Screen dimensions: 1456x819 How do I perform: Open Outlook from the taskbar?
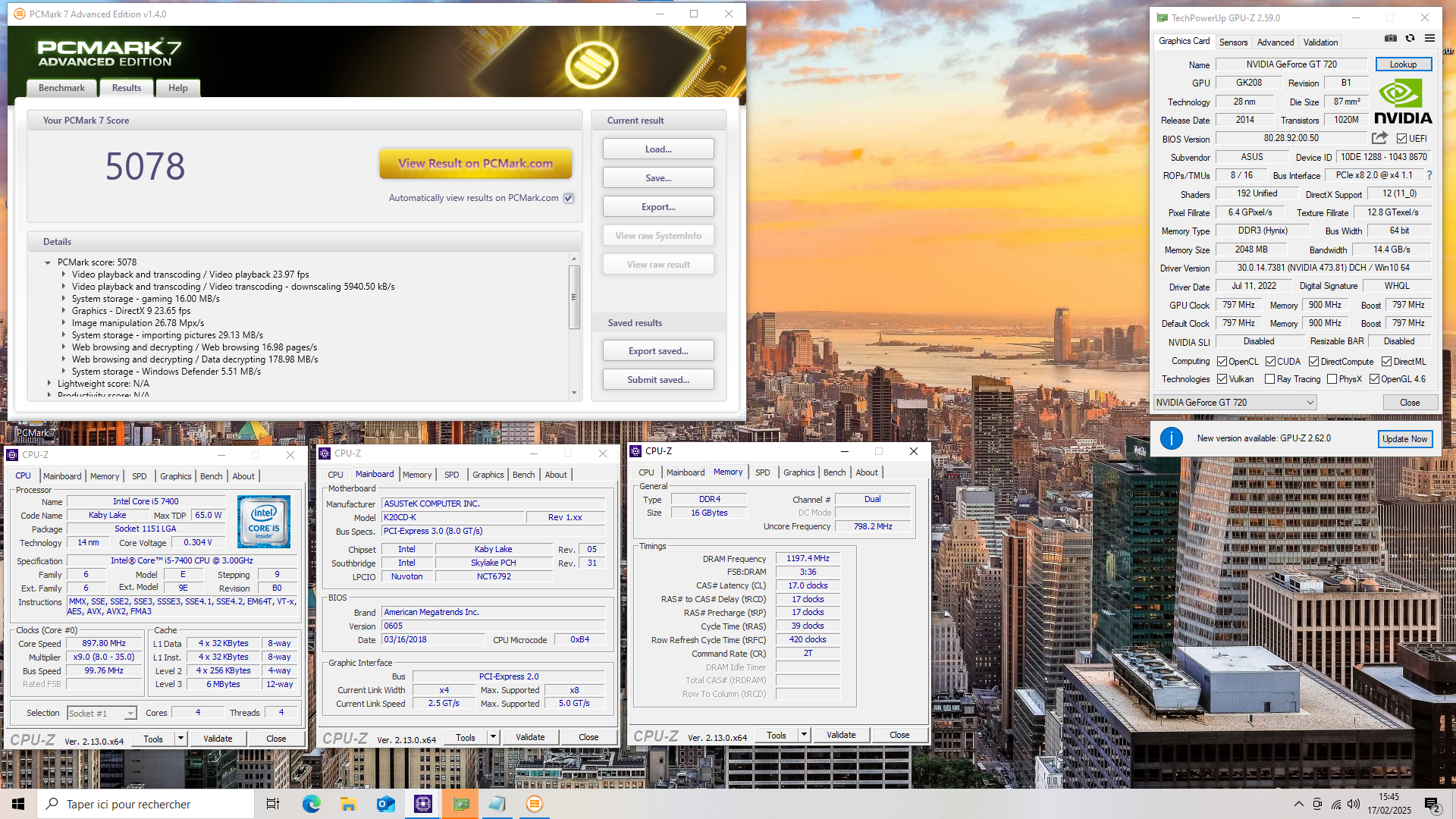[385, 804]
